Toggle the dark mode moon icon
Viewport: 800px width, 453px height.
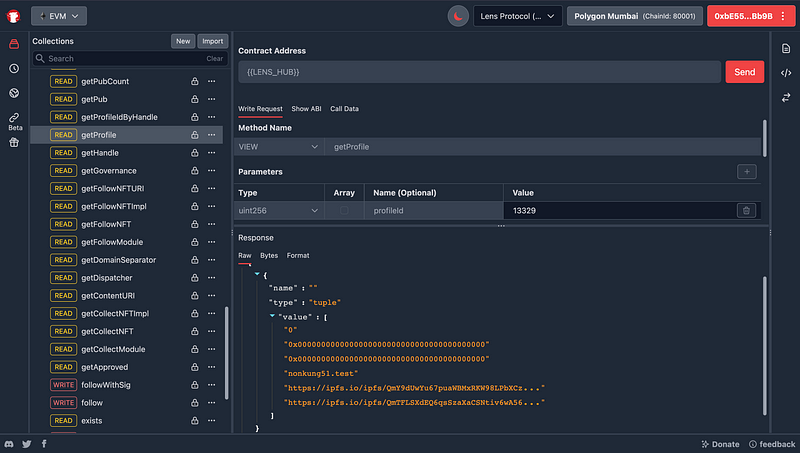coord(458,16)
